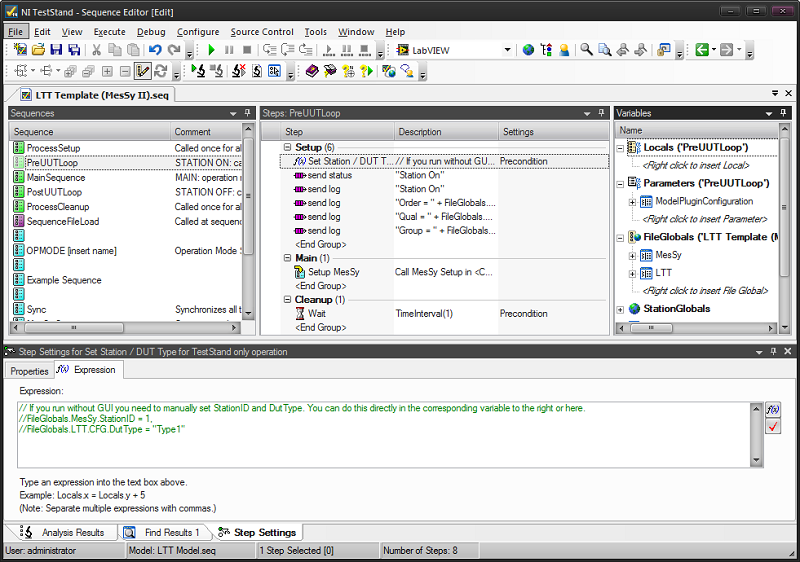Select the Setup MesSy step
Screen dimensions: 800x562
(334, 272)
